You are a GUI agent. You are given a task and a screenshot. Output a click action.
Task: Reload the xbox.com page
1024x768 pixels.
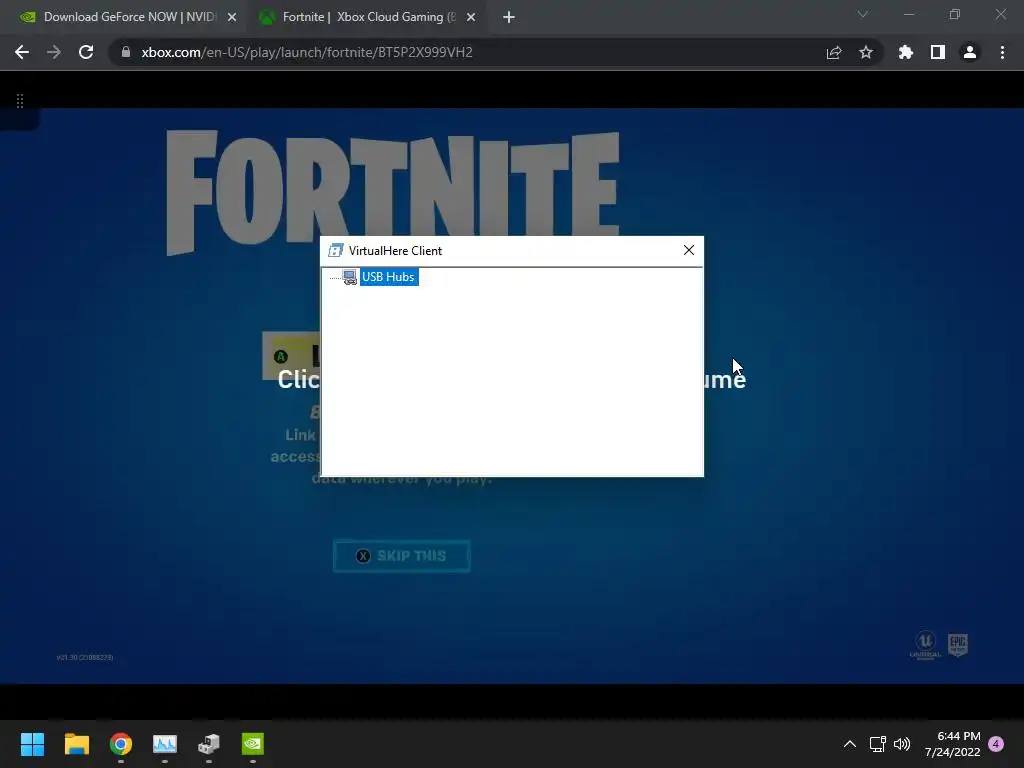point(86,52)
